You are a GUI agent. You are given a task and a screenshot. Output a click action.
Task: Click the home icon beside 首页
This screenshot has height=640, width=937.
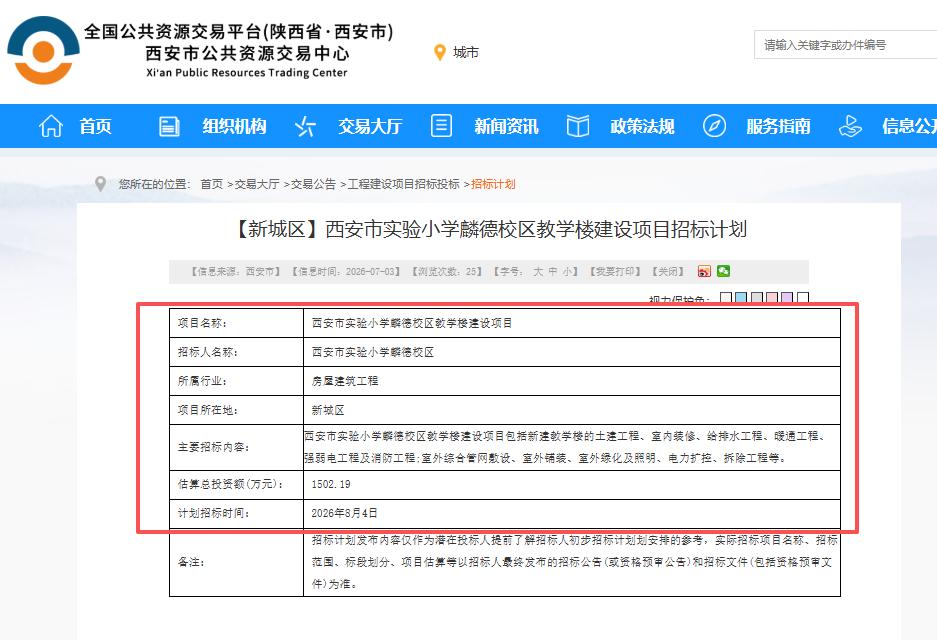click(51, 126)
